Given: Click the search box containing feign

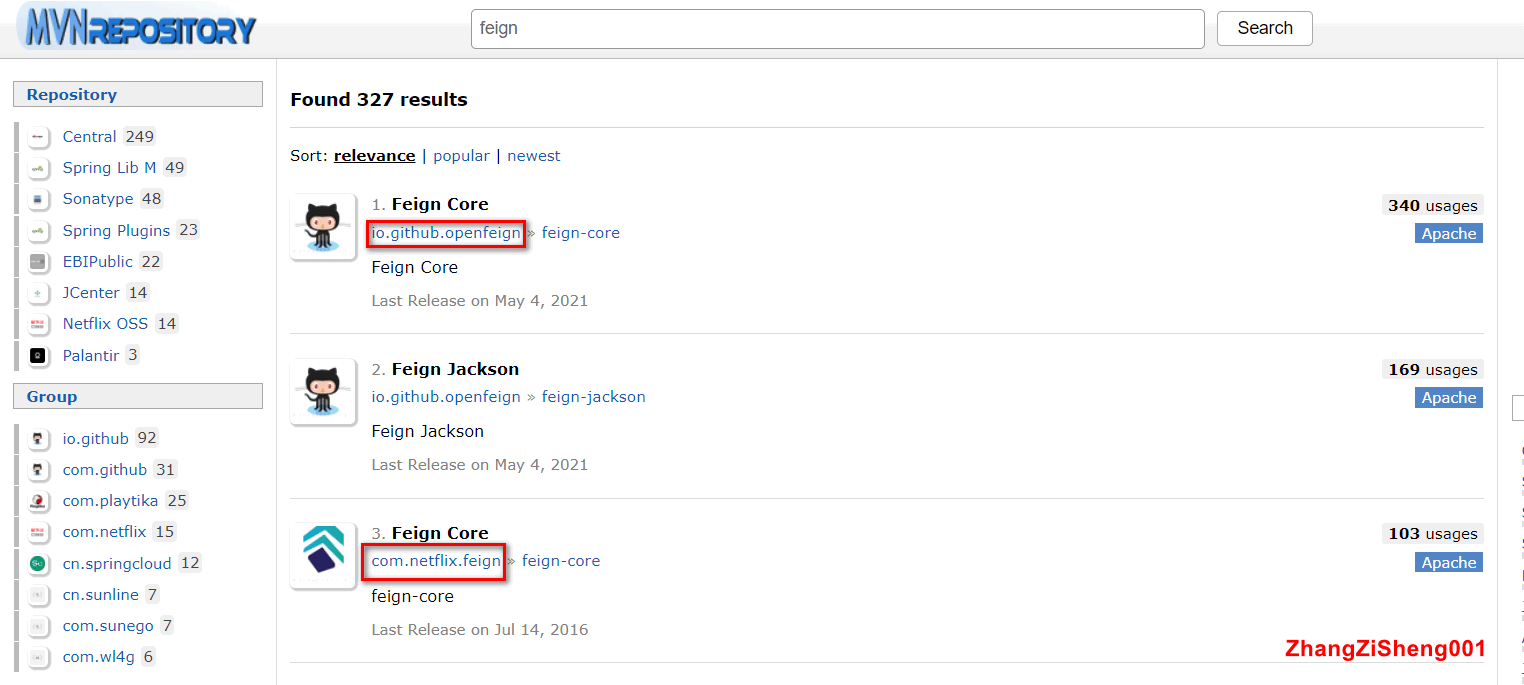Looking at the screenshot, I should coord(837,29).
